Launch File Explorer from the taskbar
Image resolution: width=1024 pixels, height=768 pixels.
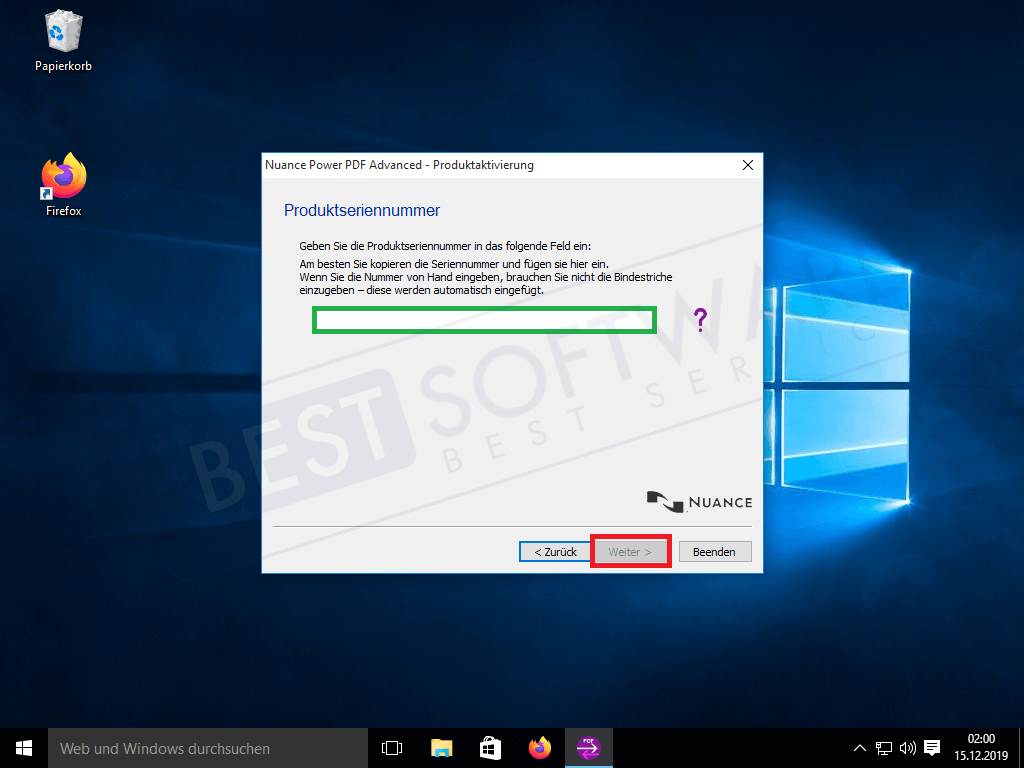point(441,748)
